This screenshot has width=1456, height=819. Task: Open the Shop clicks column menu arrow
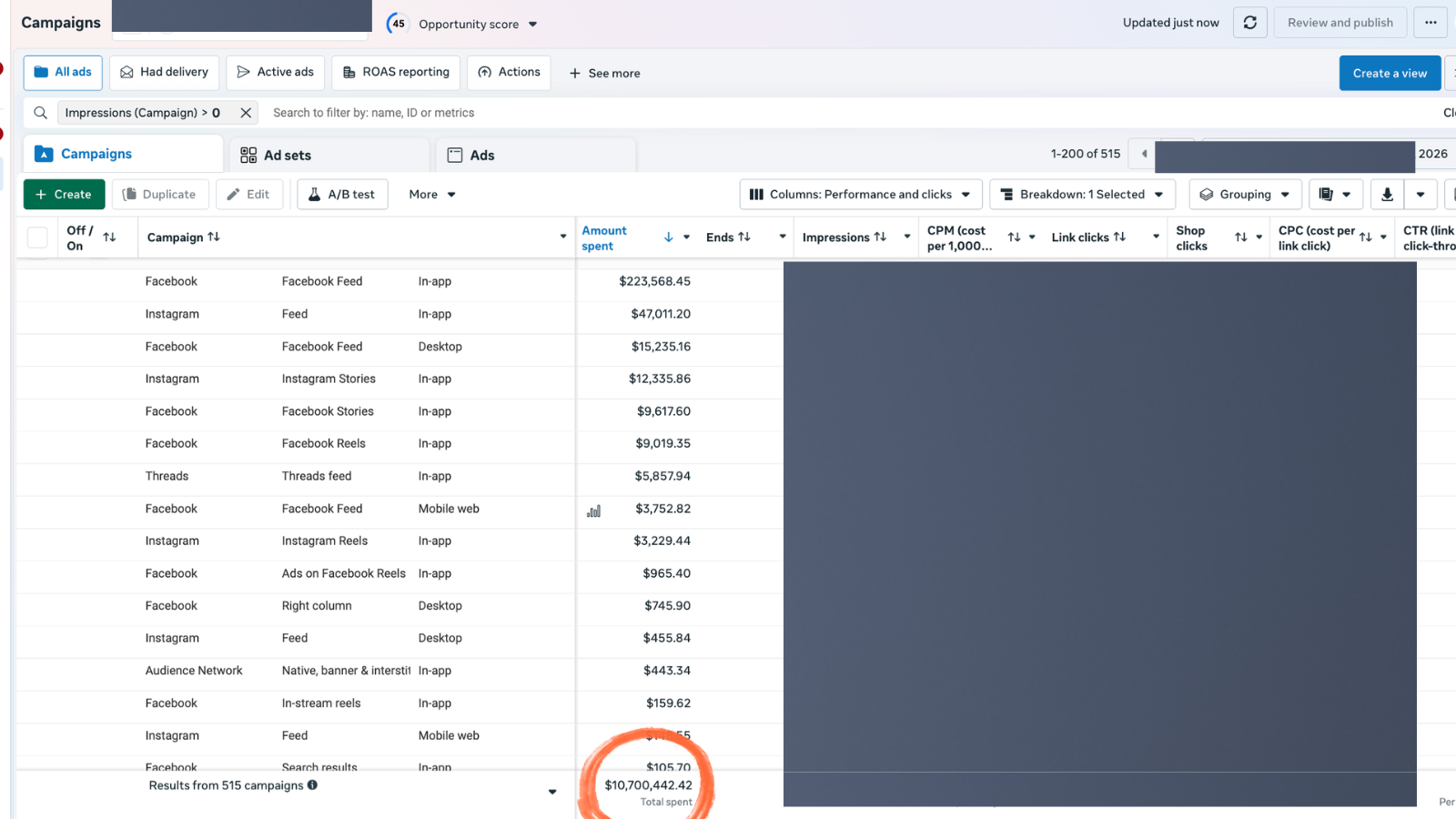click(1259, 238)
